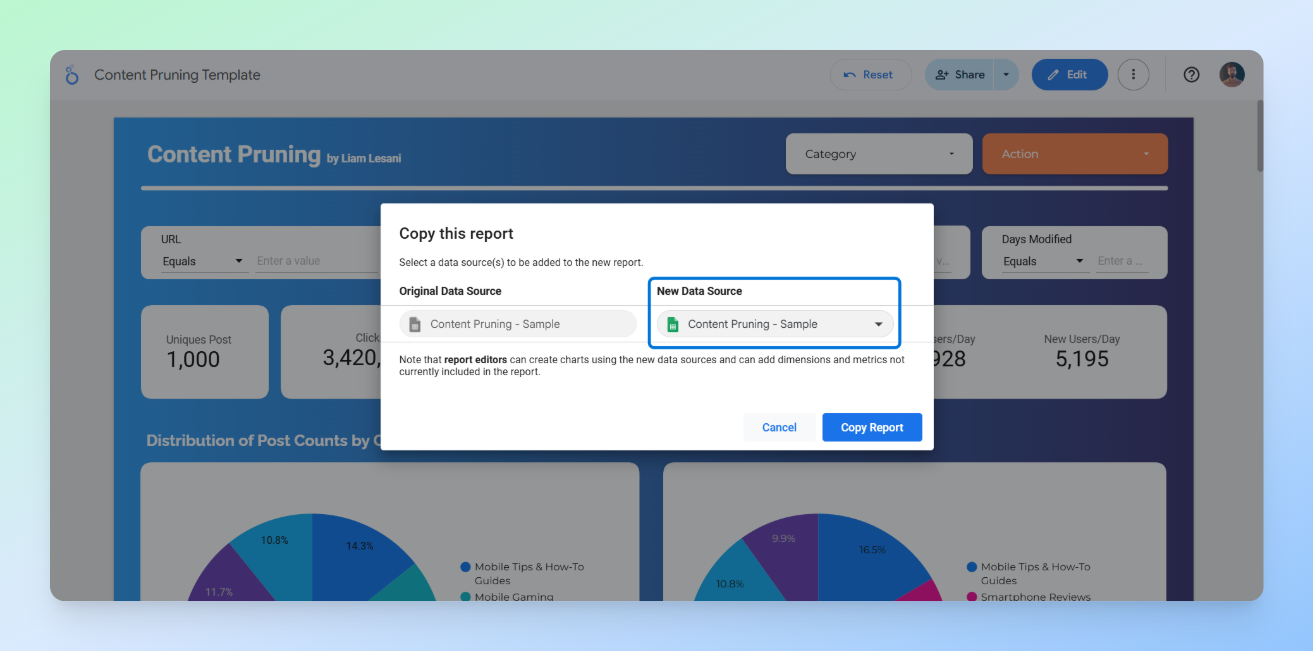Click the report title Content Pruning Template
The height and width of the screenshot is (651, 1313).
(x=176, y=74)
